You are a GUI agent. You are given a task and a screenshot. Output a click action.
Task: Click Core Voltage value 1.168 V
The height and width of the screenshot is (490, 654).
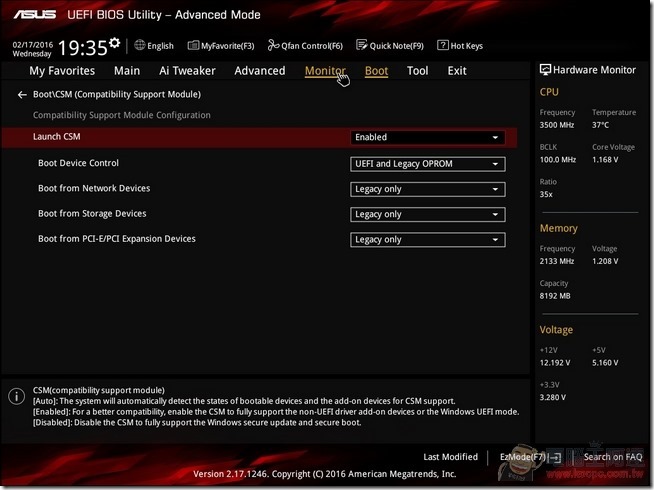(x=605, y=160)
